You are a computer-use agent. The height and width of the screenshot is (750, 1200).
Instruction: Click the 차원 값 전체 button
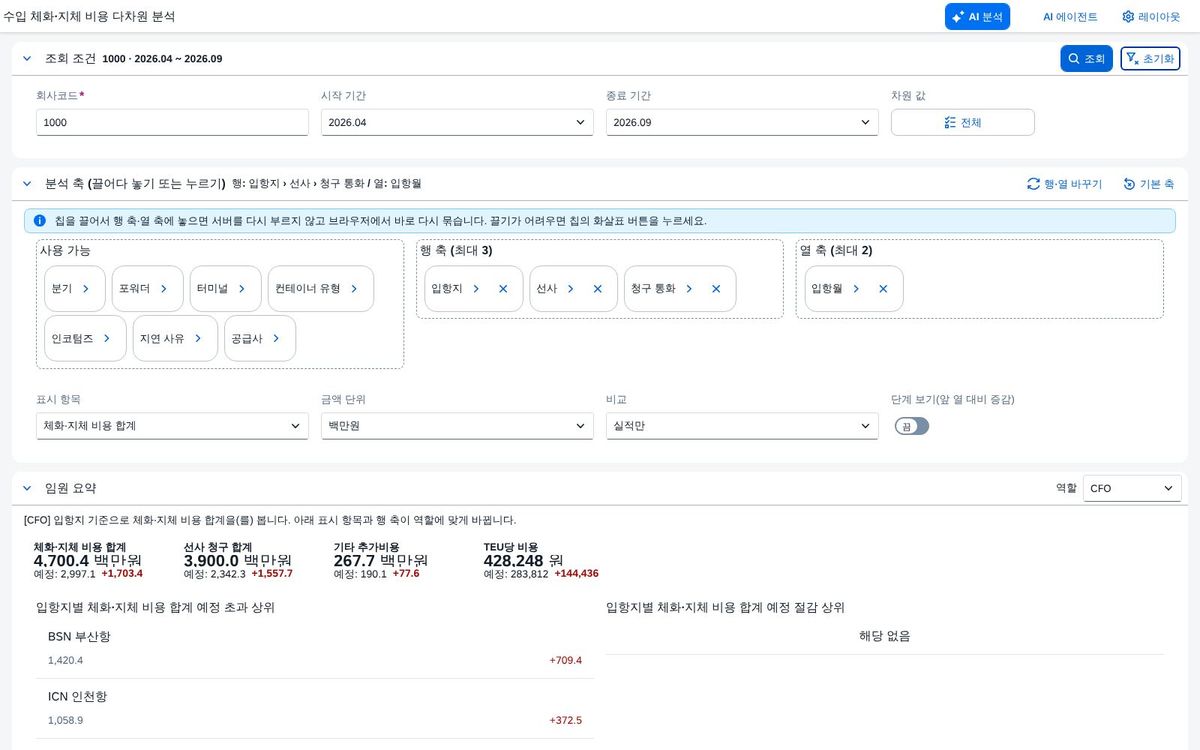[x=962, y=122]
